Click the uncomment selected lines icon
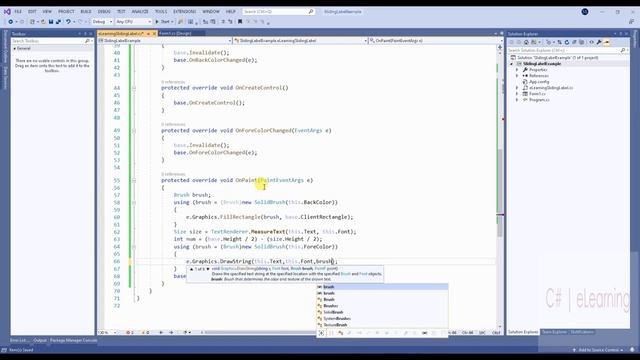 230,22
